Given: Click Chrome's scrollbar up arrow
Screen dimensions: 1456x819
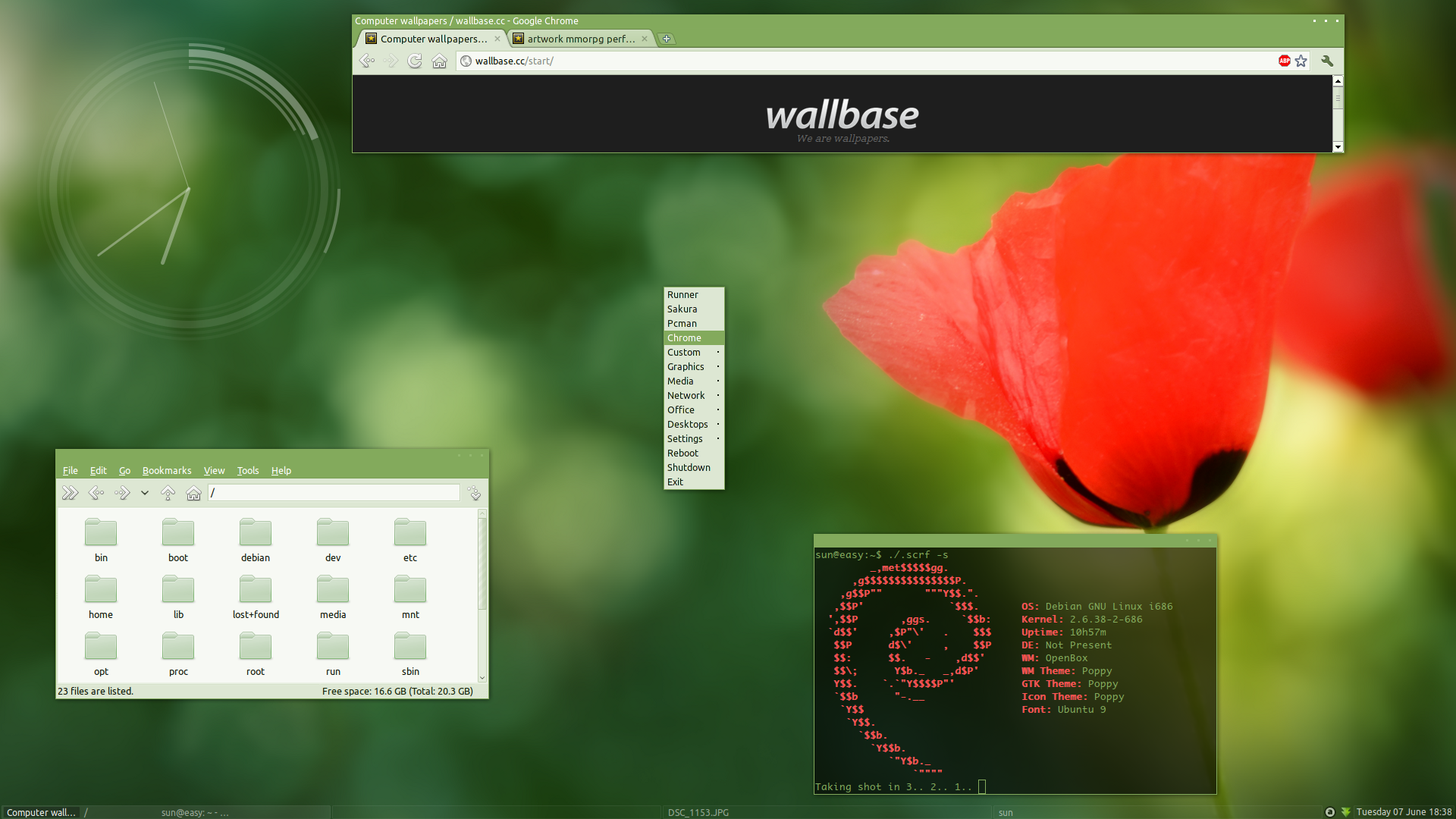Looking at the screenshot, I should (1338, 80).
